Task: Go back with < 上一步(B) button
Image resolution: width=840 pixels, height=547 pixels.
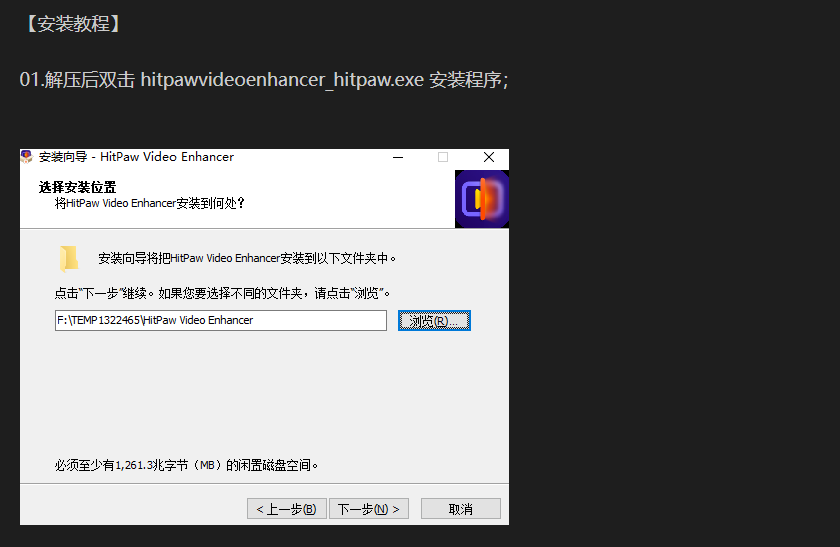Action: [x=287, y=508]
